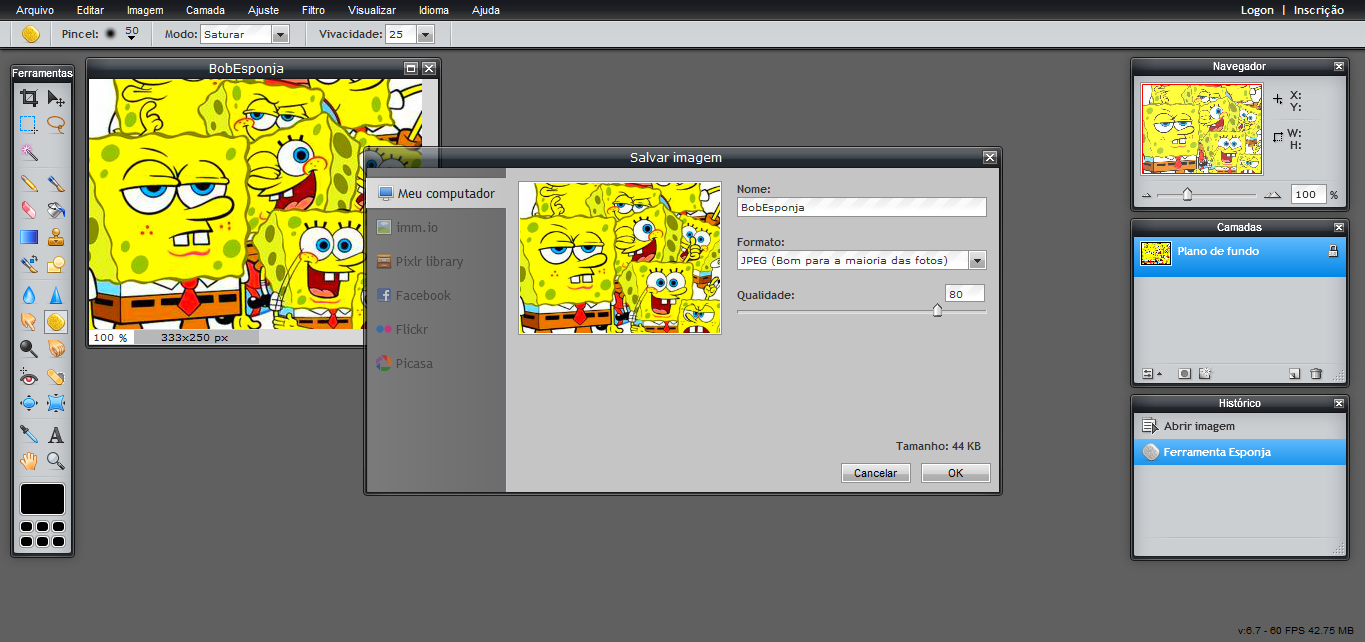1365x642 pixels.
Task: Open the black foreground color swatch
Action: [42, 499]
